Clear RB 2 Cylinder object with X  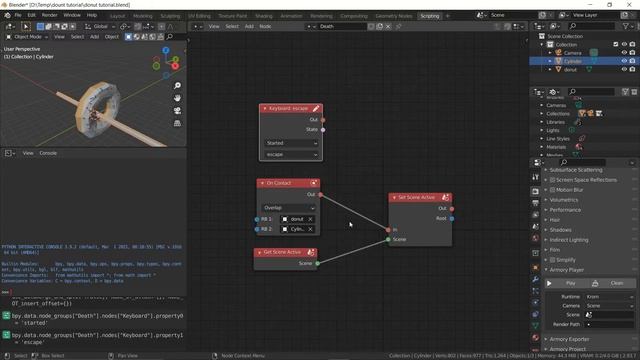[x=310, y=229]
